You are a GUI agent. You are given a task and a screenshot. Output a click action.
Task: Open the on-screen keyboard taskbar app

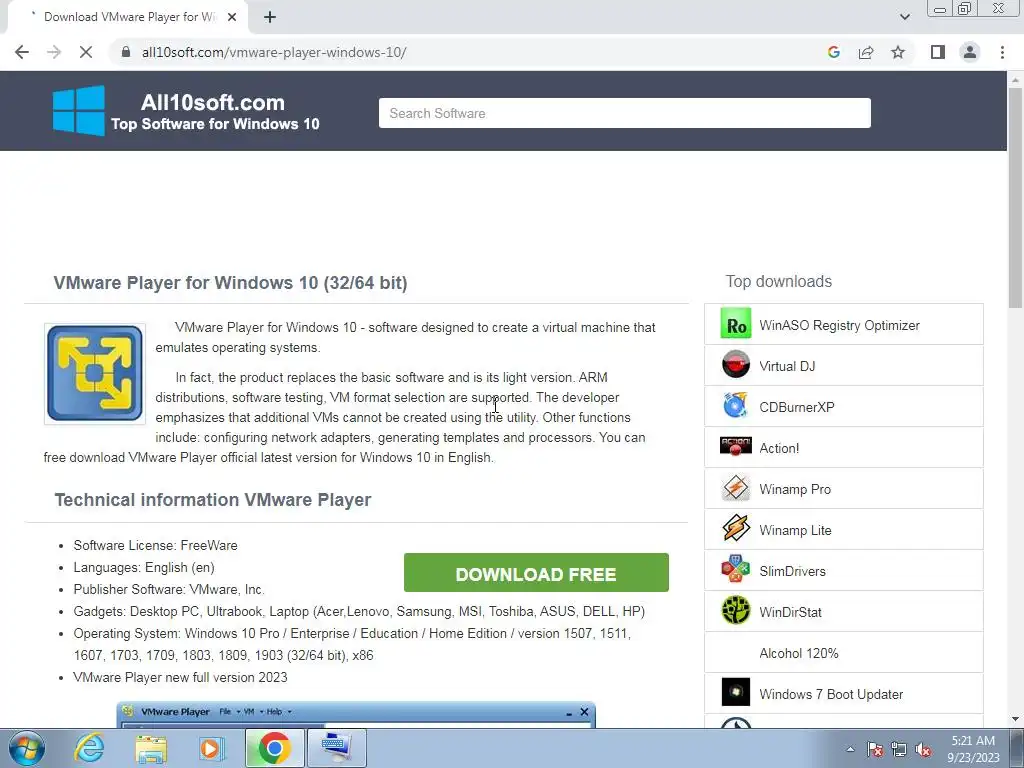(336, 748)
